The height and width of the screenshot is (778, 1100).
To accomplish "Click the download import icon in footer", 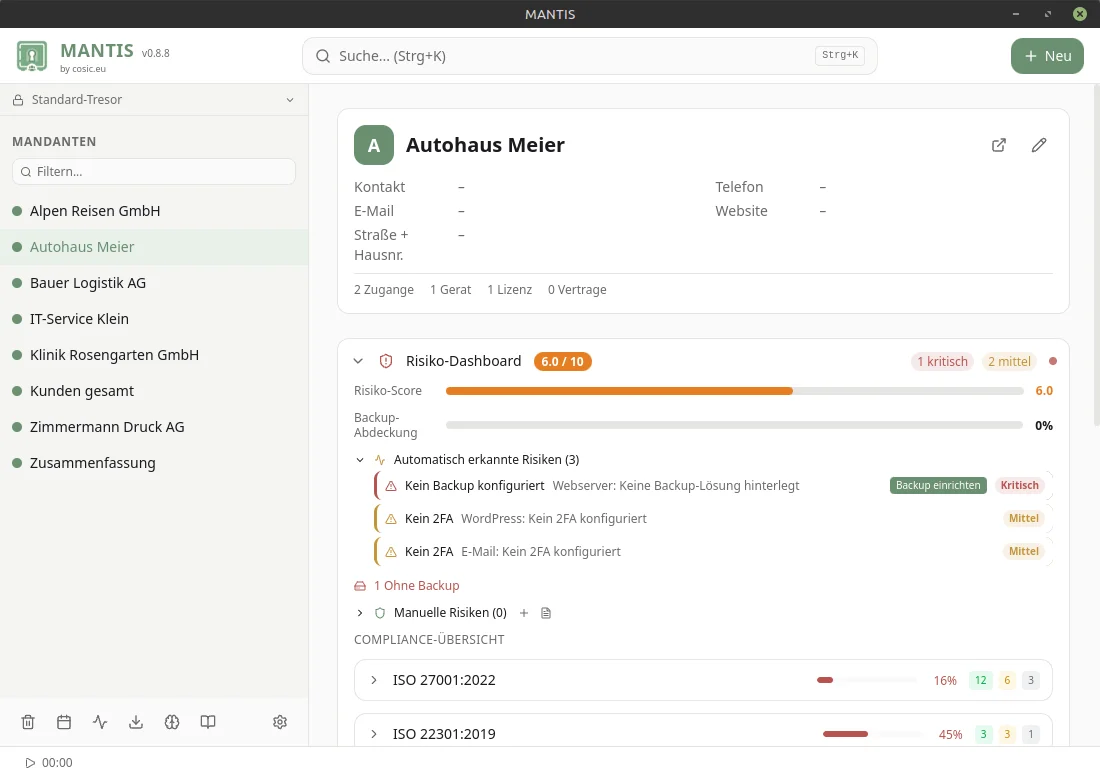I will click(136, 722).
